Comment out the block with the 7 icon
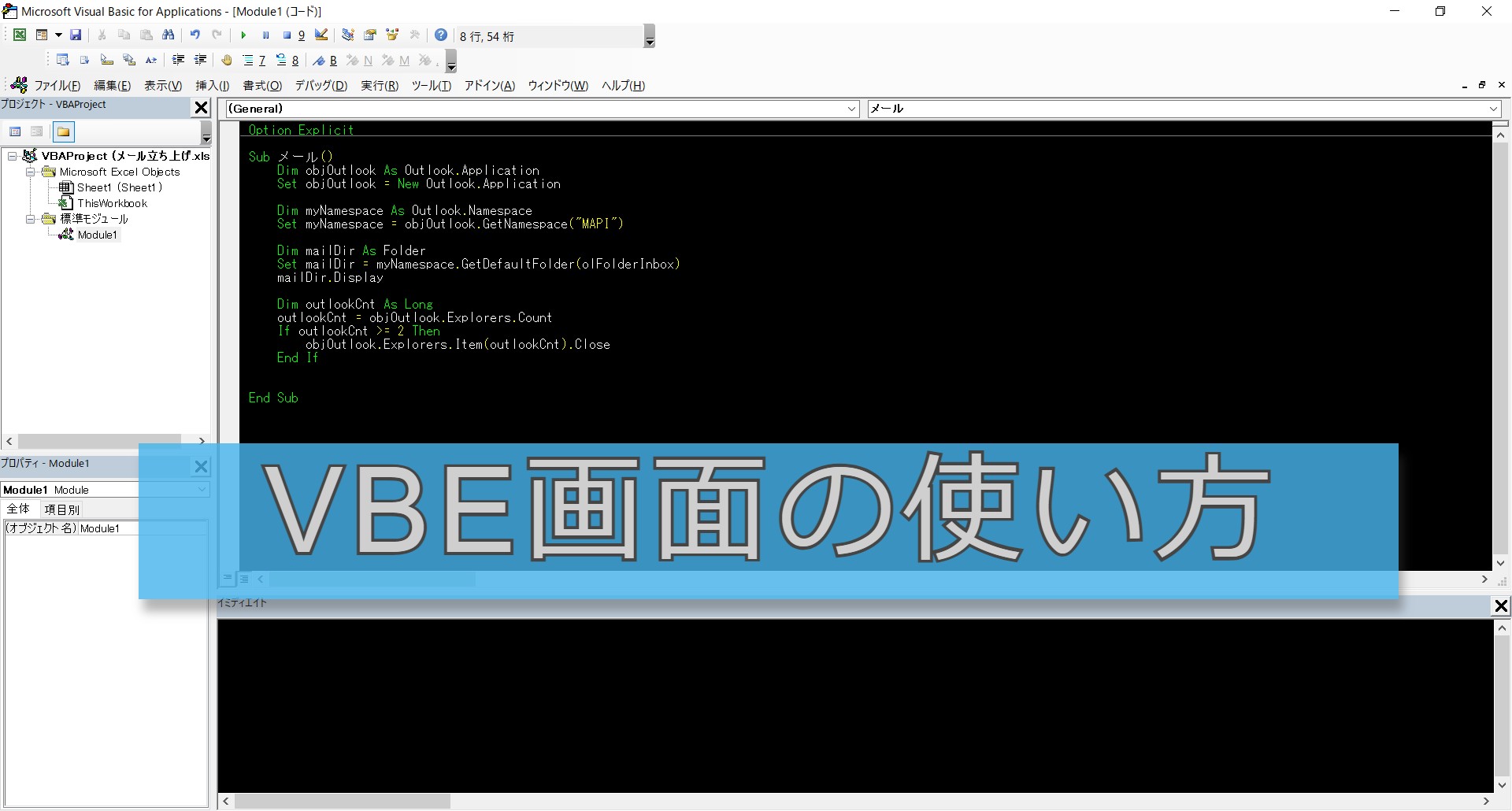This screenshot has height=811, width=1512. coord(254,61)
